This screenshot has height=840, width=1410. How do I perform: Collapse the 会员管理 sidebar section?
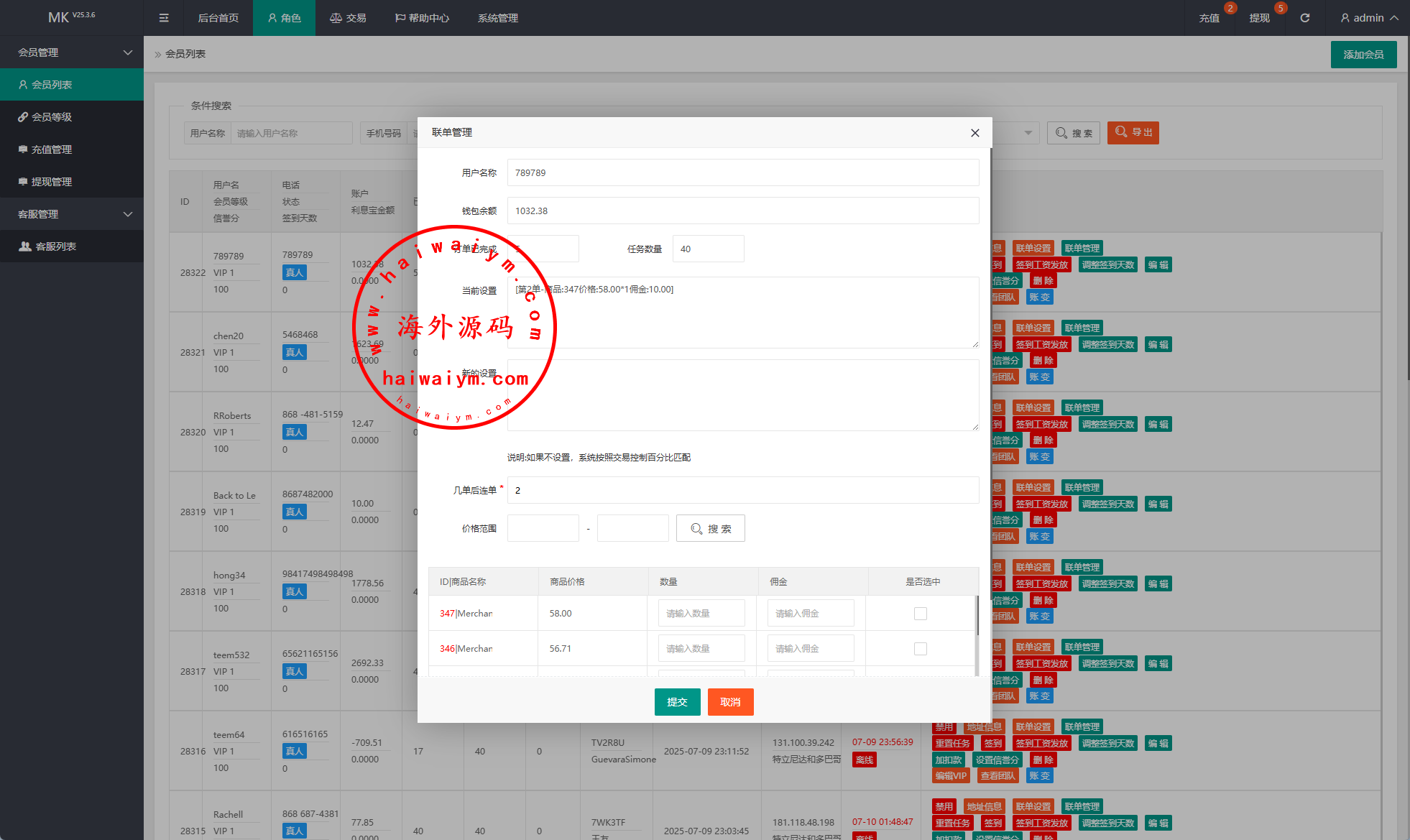coord(72,52)
